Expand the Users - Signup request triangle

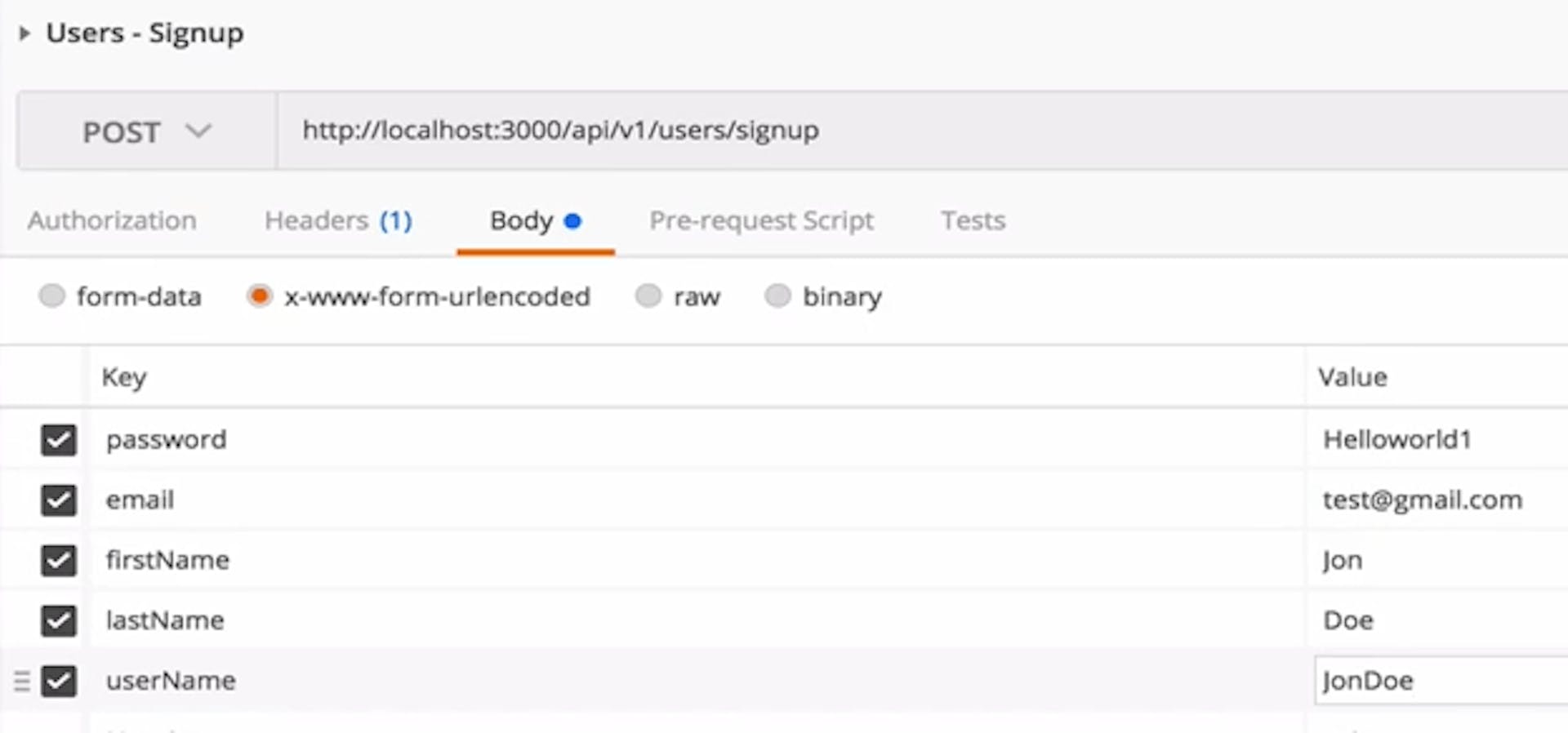tap(24, 33)
